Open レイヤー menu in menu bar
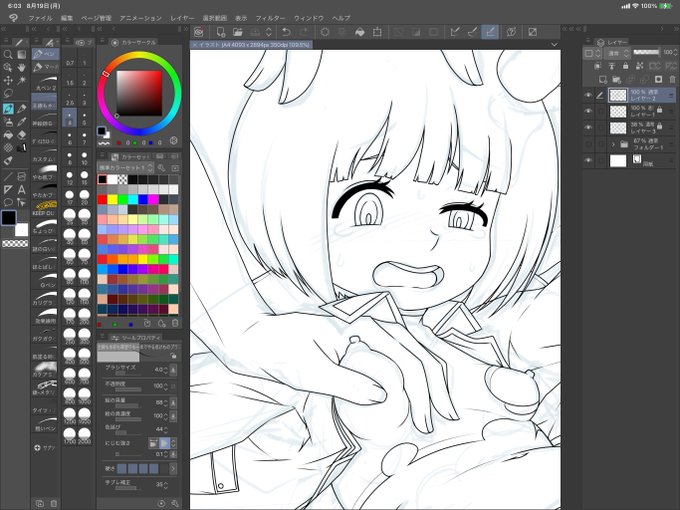Screen dimensions: 680x510 (182, 18)
